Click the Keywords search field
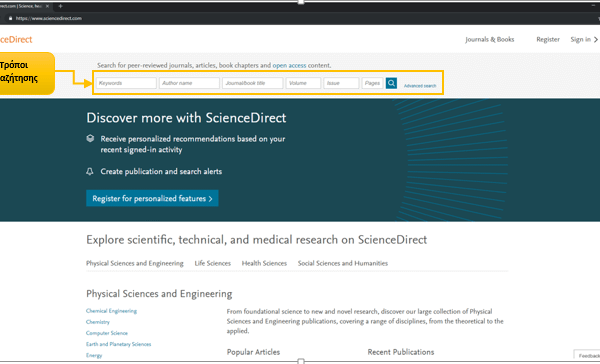The height and width of the screenshot is (364, 600). [x=126, y=83]
